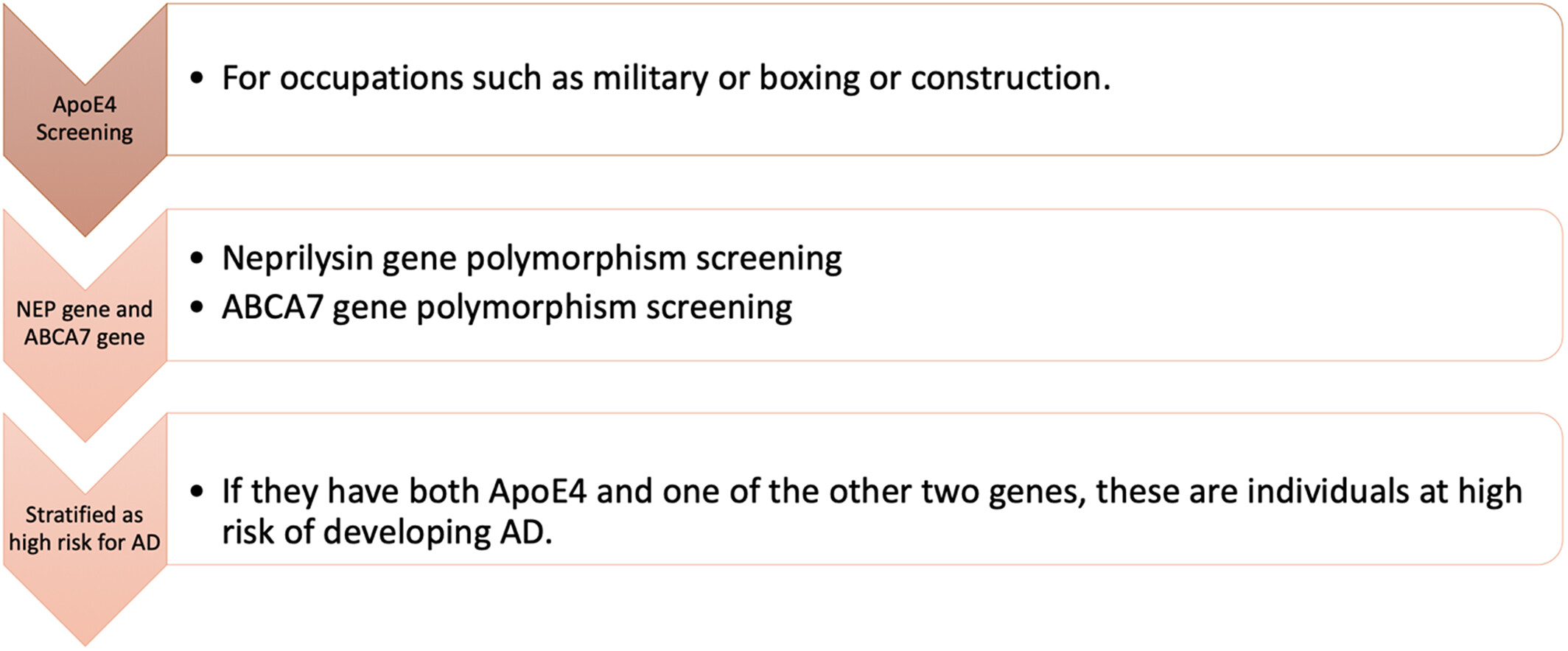Click the arrow tip below NEP gene chevron
Screen dimensions: 1568x651
click(85, 423)
